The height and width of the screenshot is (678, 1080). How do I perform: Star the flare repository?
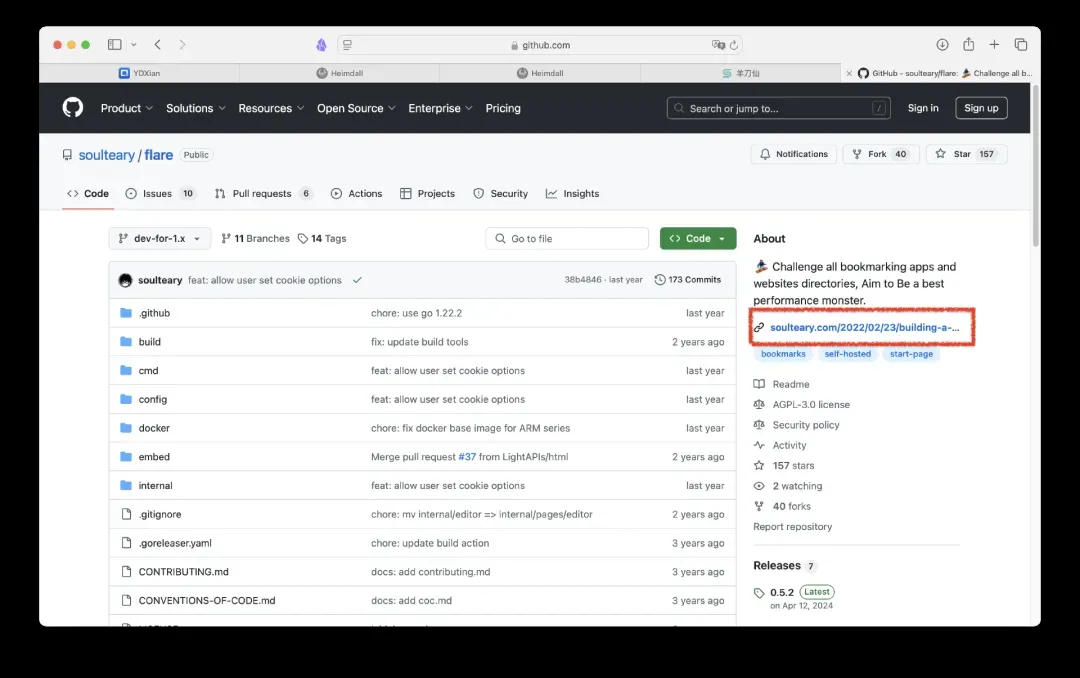(x=953, y=154)
